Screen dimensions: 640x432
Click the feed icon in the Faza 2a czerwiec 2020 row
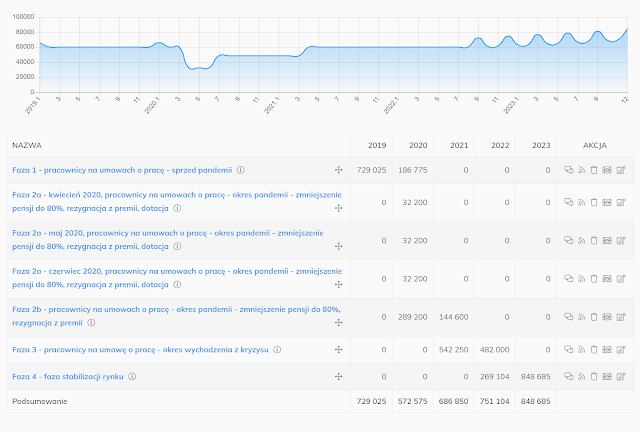pos(582,278)
